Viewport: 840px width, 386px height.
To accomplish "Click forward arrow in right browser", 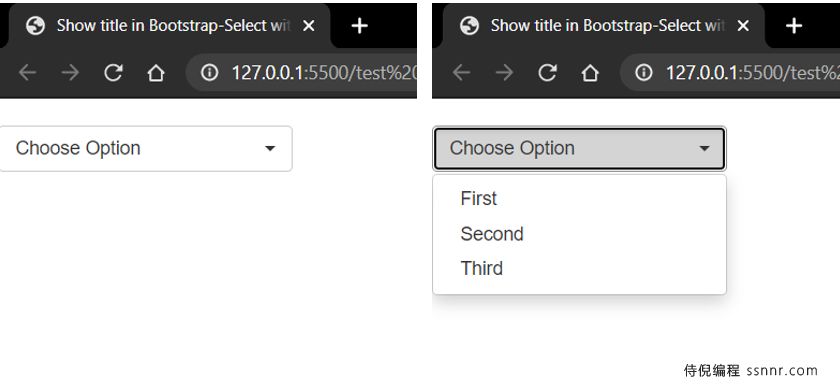I will 504,72.
